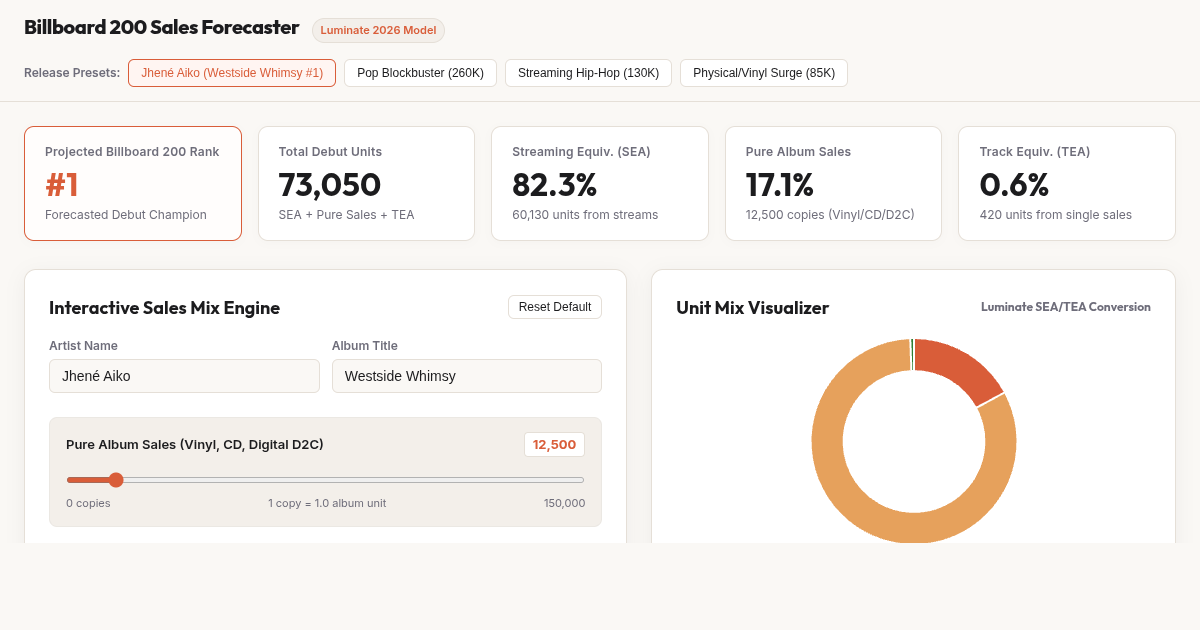Click the 'Forecasted Debut Champion' text
1200x630 pixels.
coord(126,214)
